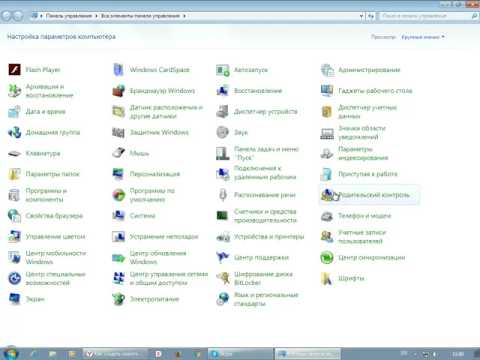Open Программы и компоненты icon
This screenshot has width=480, height=360.
(x=14, y=195)
